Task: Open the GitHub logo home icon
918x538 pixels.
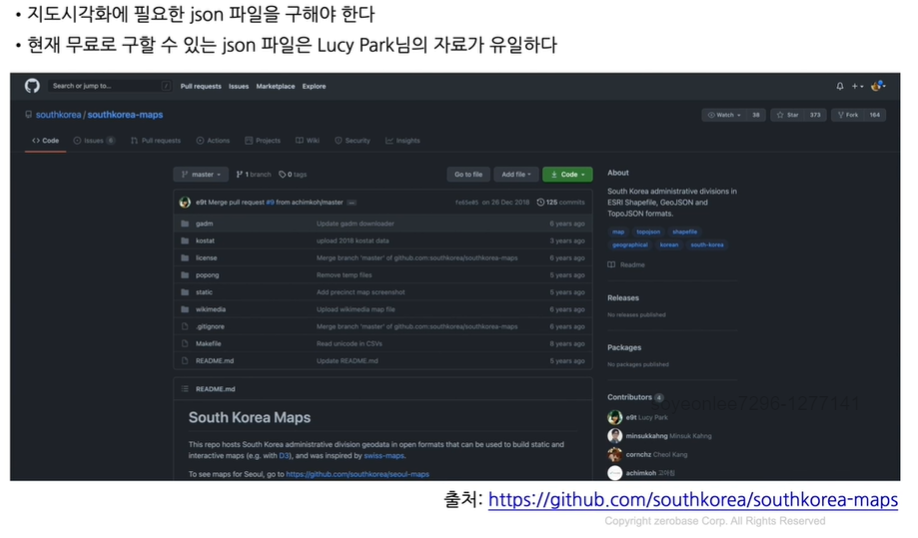Action: (x=32, y=86)
